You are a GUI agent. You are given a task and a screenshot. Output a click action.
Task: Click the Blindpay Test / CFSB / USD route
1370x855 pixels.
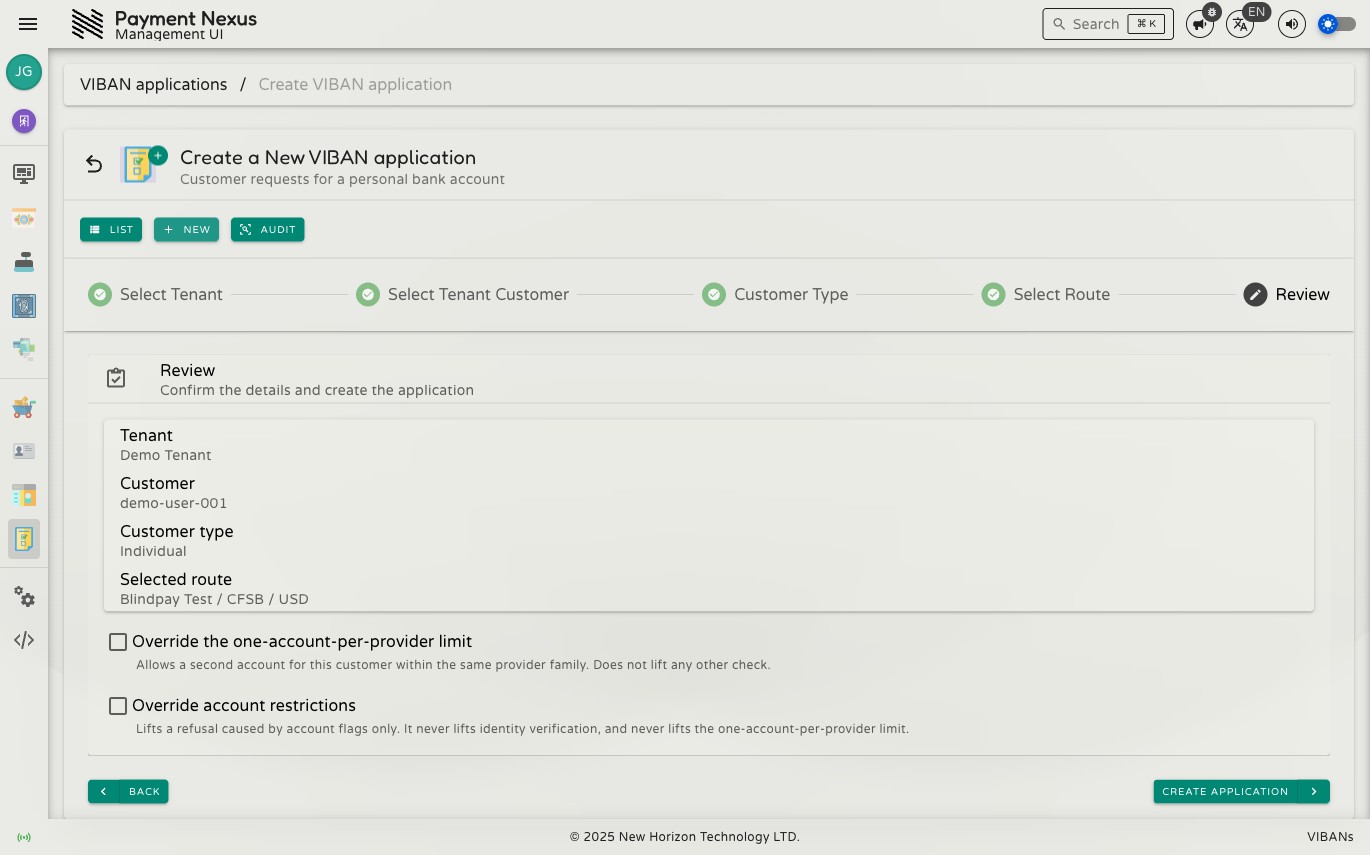pos(214,599)
